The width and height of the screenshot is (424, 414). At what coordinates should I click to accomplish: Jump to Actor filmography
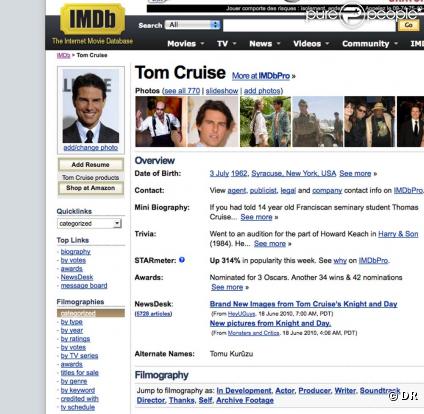285,391
